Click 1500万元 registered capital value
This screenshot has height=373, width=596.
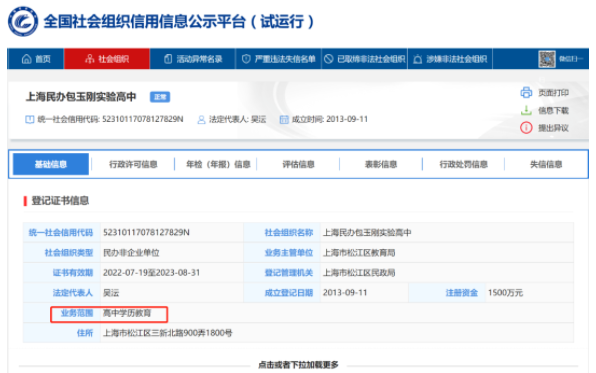505,292
